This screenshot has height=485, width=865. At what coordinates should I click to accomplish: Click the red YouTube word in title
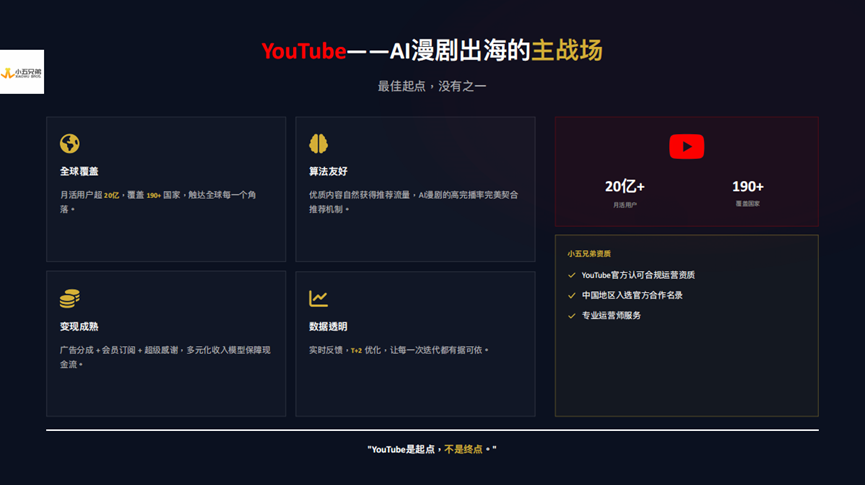click(303, 51)
